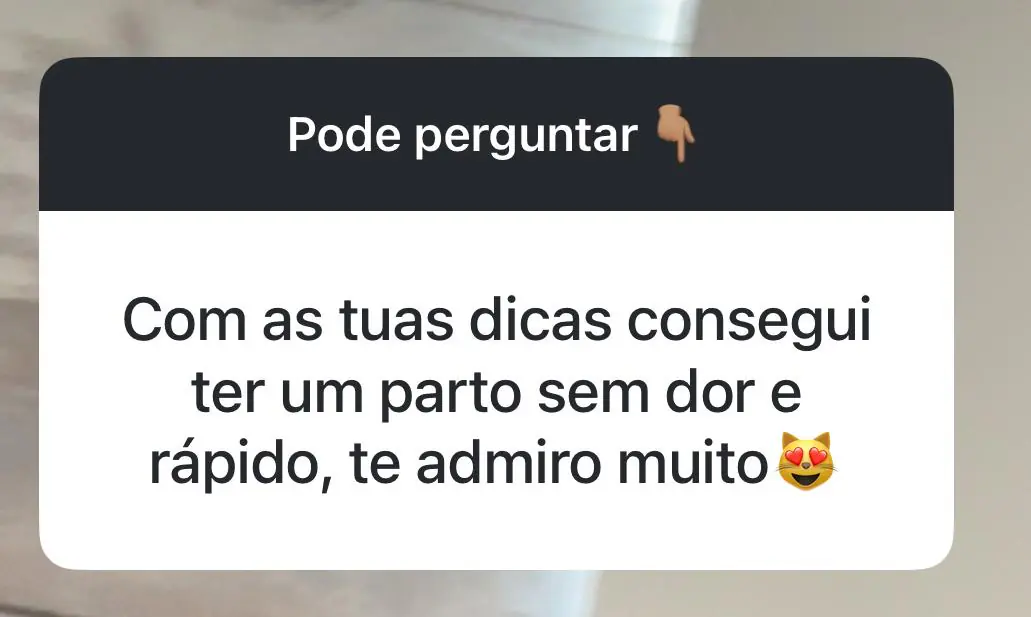Tap the 'Pode perguntar' header text
Viewport: 1031px width, 617px height.
coord(462,136)
